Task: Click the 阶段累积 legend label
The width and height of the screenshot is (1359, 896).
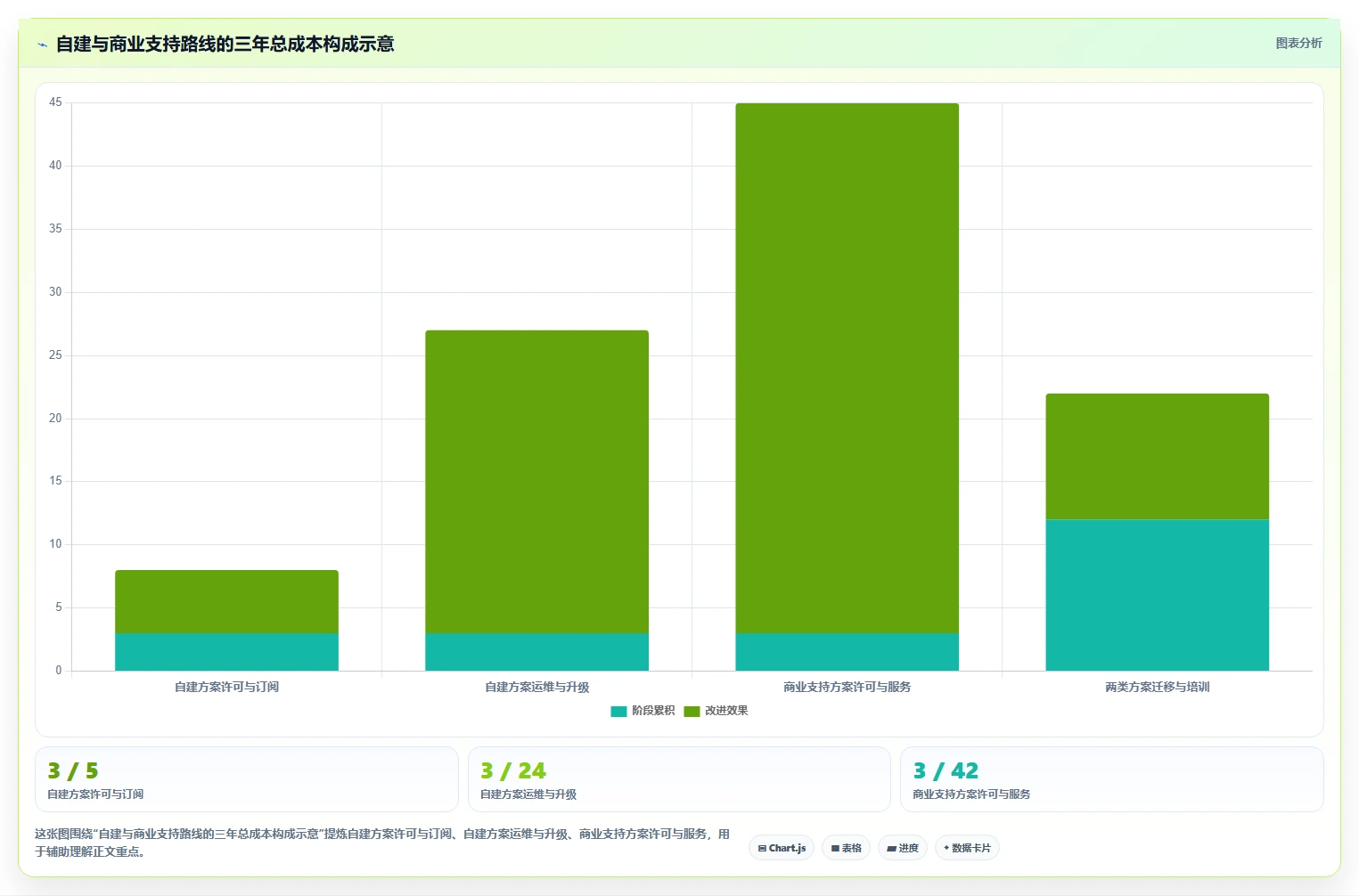Action: point(653,711)
